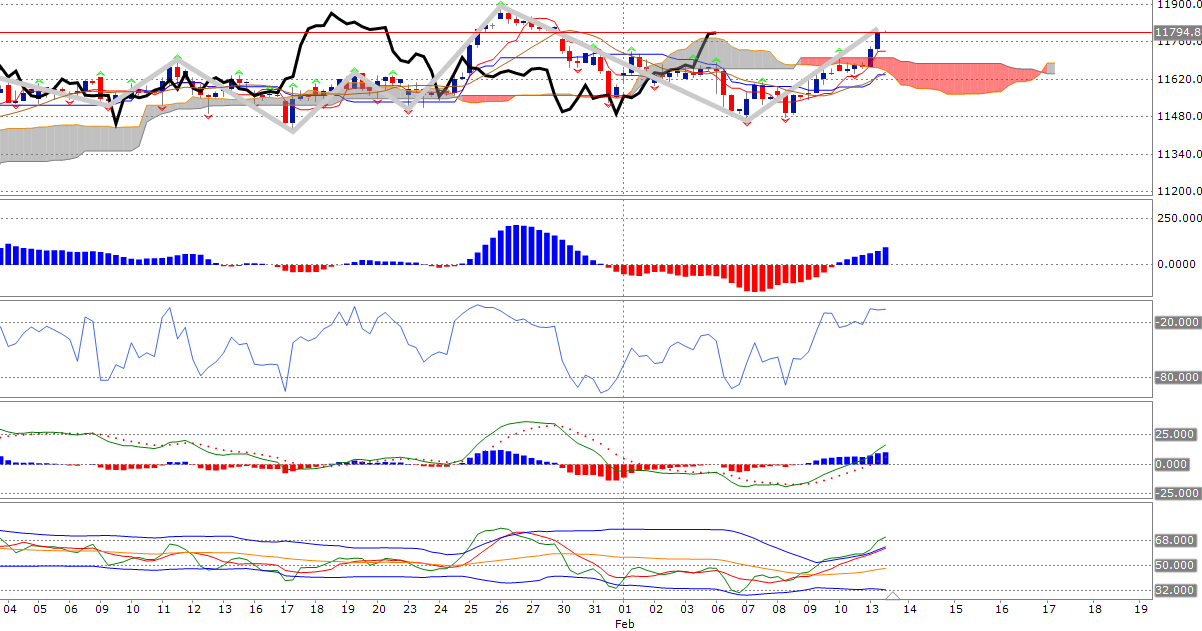Click the 250.000 indicator scale label

[x=1176, y=218]
